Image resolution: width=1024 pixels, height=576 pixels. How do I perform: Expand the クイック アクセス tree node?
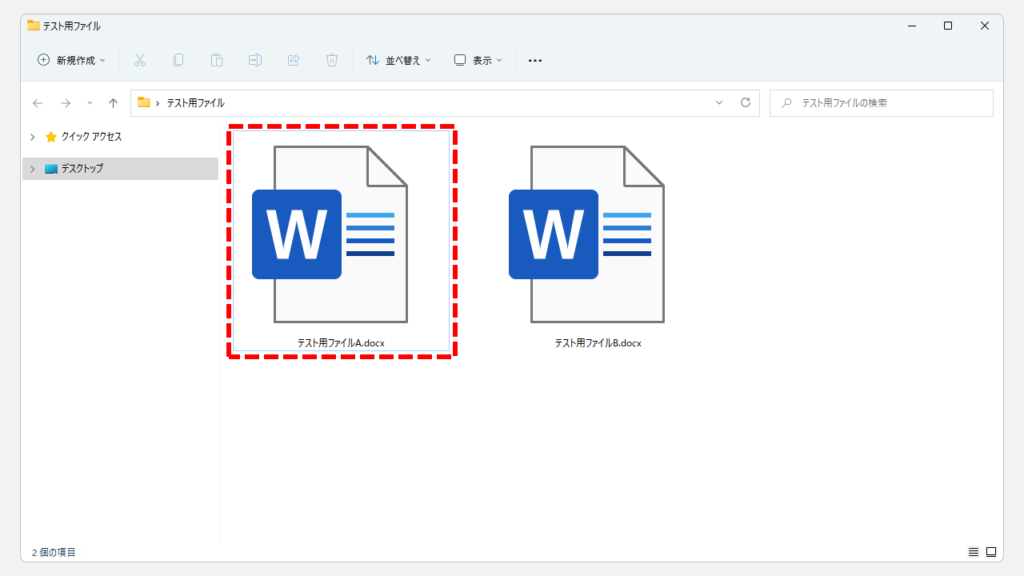point(32,137)
